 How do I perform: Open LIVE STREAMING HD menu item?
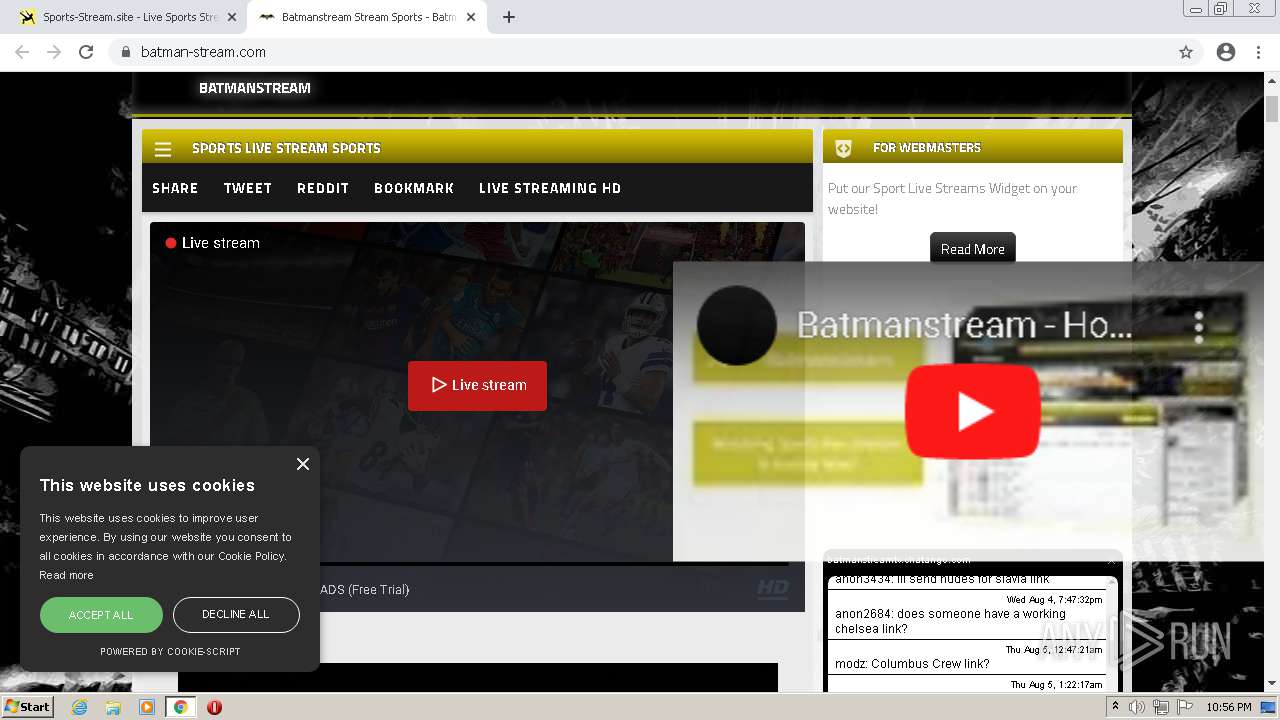pyautogui.click(x=550, y=188)
